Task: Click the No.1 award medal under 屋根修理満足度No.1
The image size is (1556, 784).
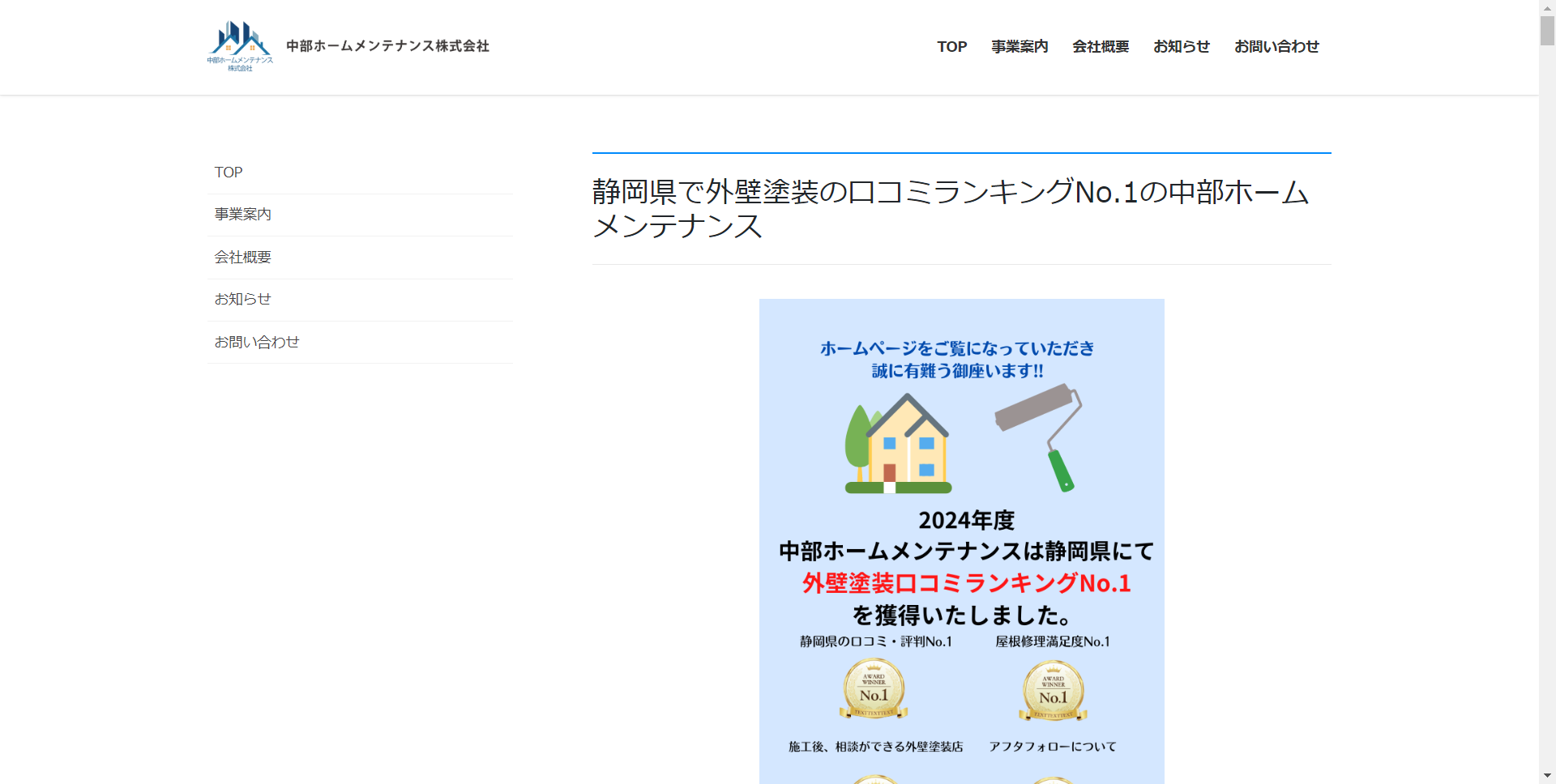Action: (x=1053, y=691)
